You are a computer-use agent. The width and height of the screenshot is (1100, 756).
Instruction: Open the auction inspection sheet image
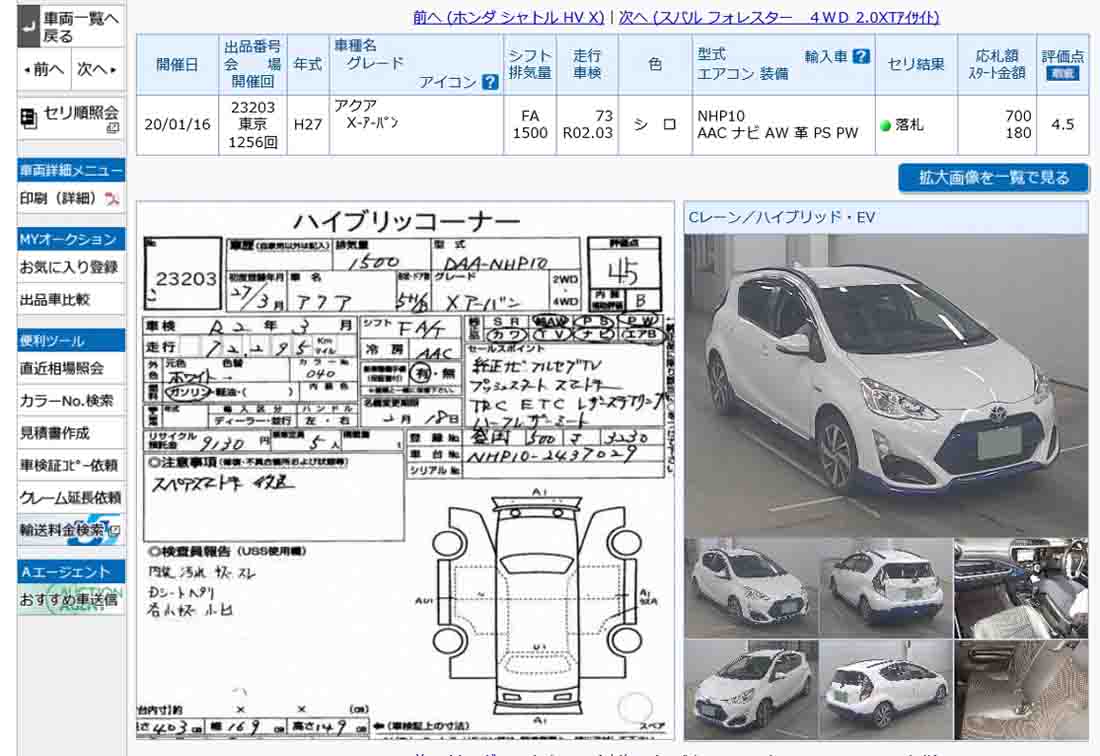[x=405, y=470]
